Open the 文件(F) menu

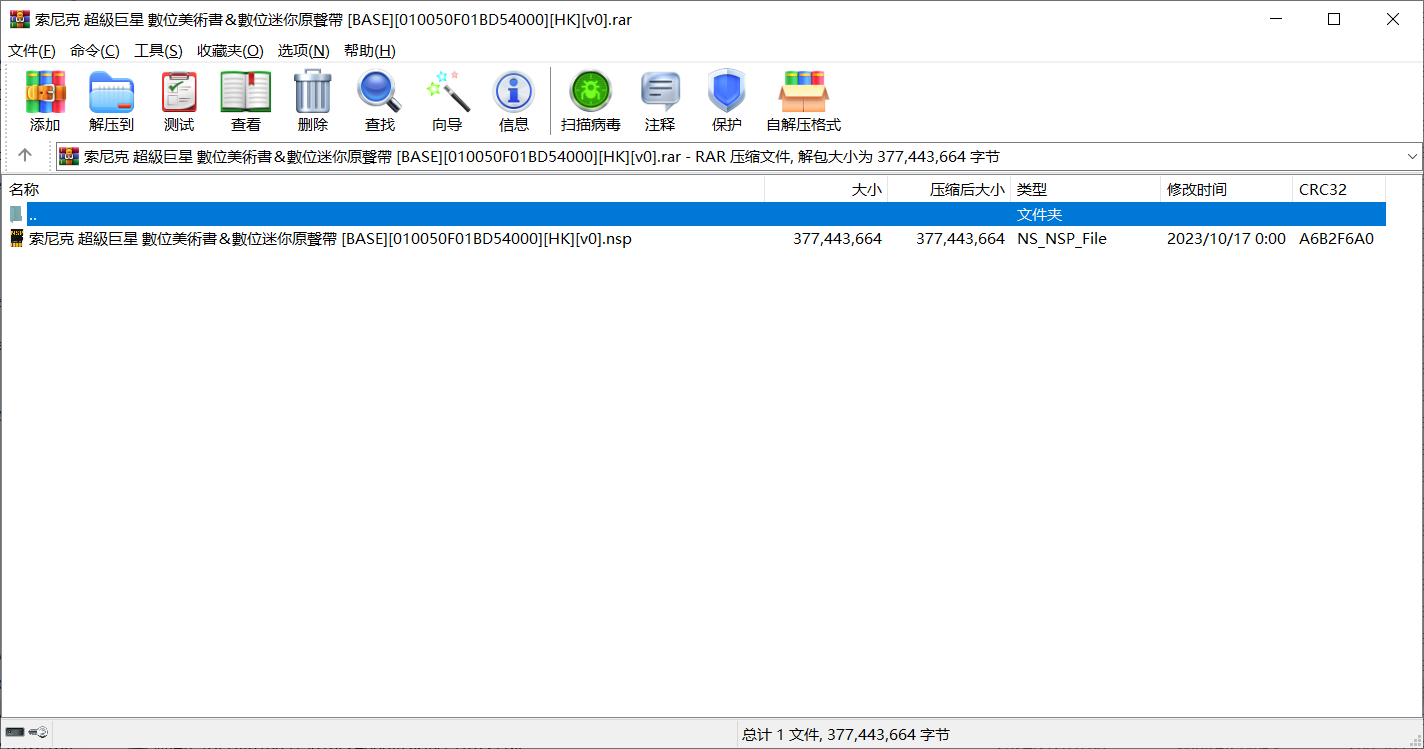coord(32,51)
